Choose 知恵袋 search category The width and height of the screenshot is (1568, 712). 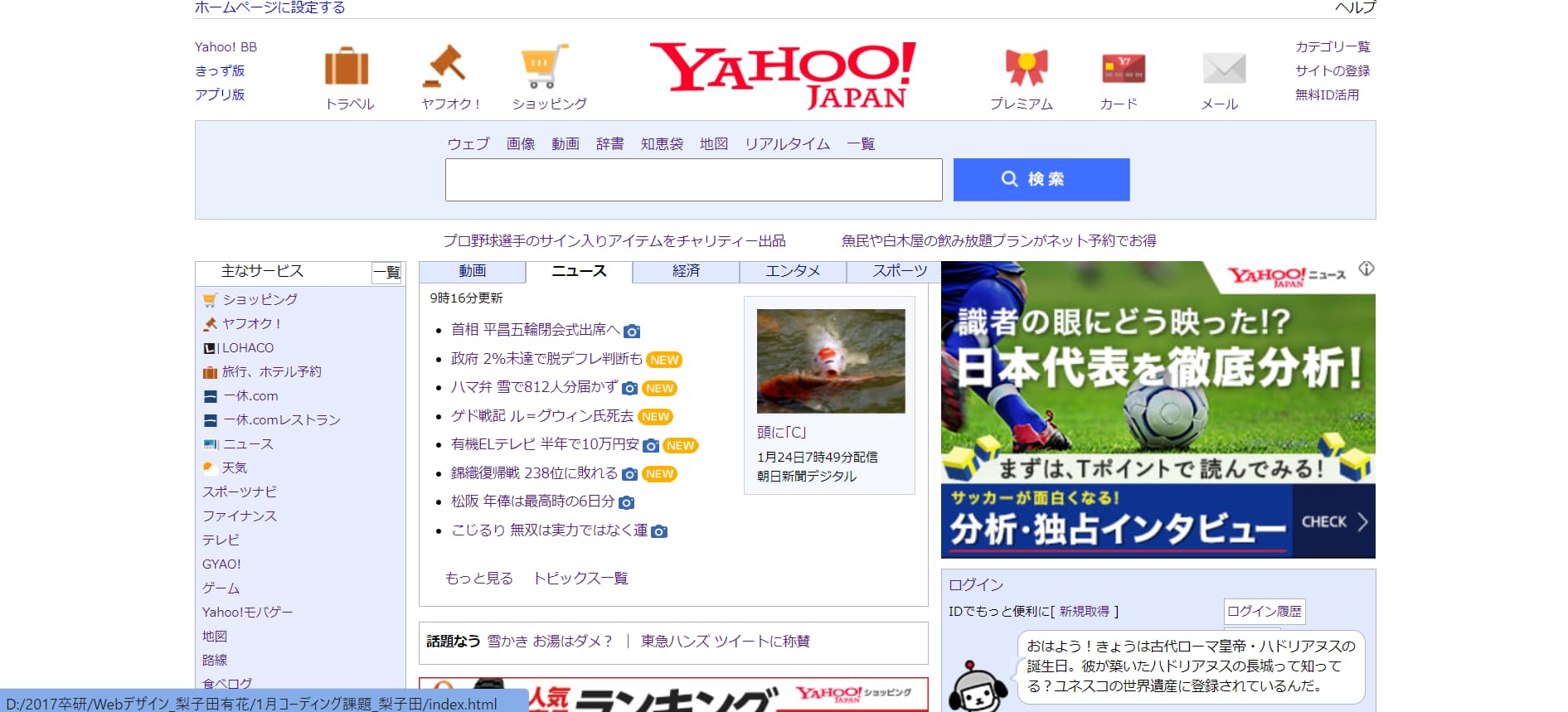point(662,144)
